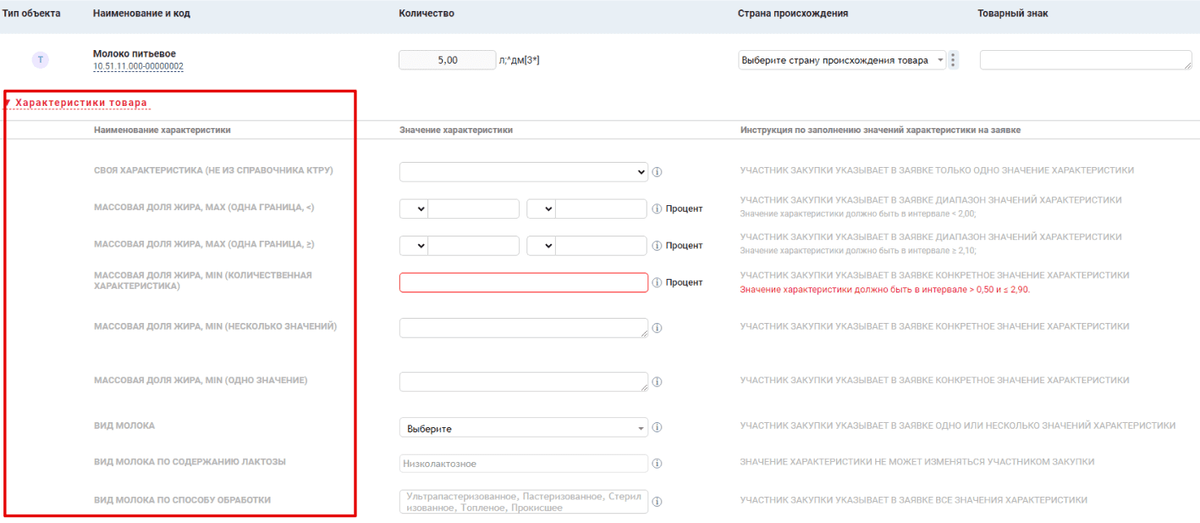This screenshot has width=1200, height=523.
Task: Open the 'Вид молока' 'Выберите' dropdown
Action: click(x=523, y=428)
